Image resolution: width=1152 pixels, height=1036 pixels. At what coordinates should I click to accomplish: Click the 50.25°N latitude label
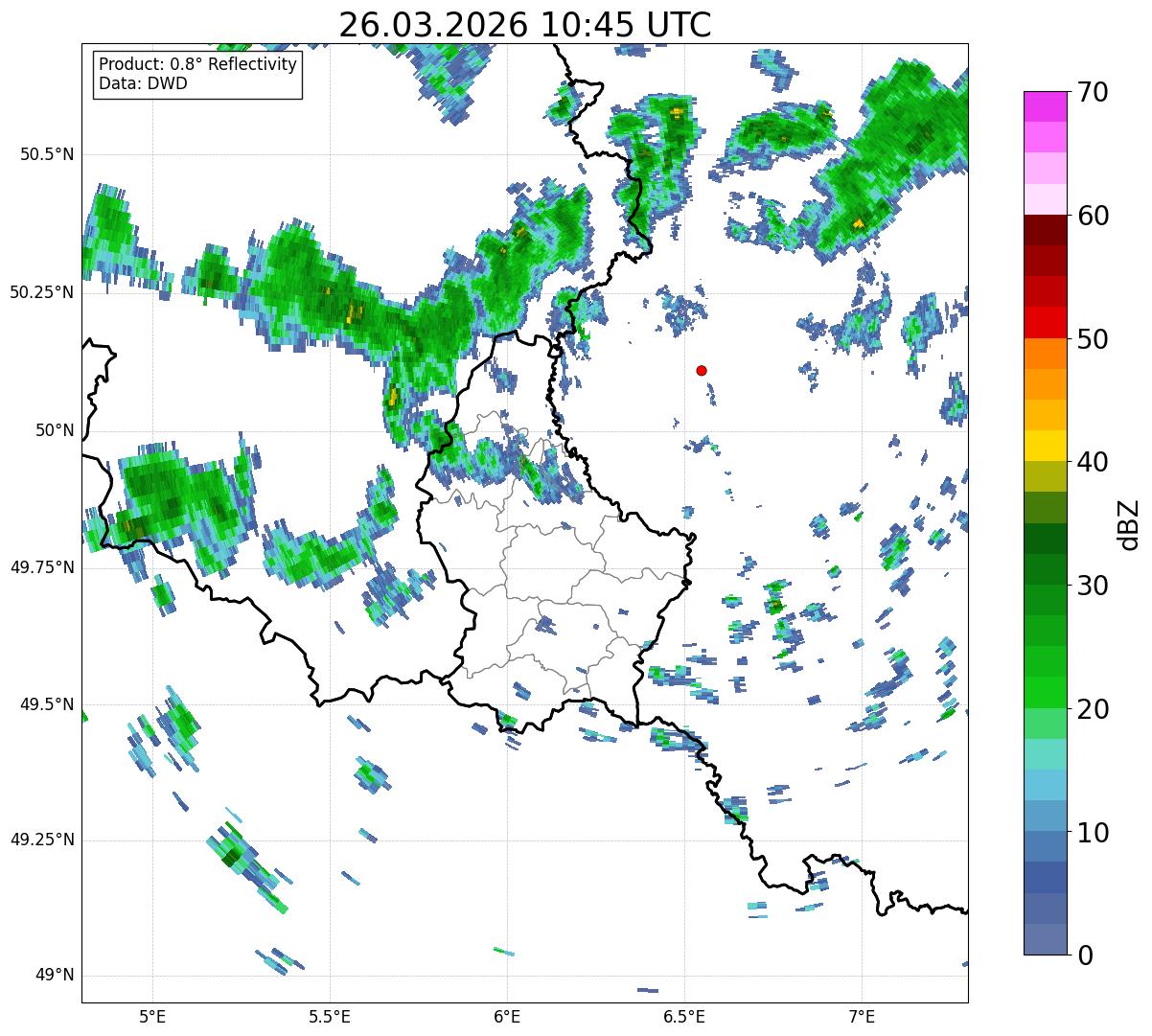42,292
